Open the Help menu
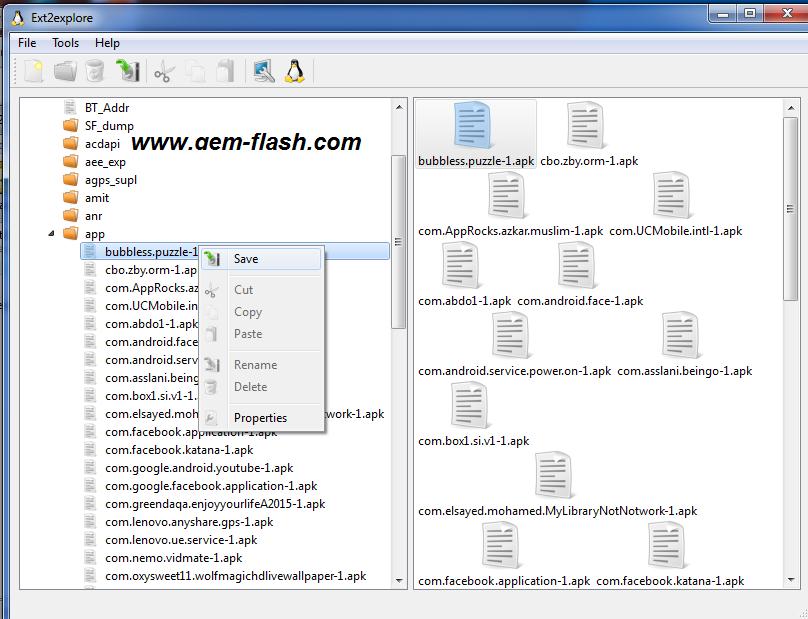 (107, 43)
